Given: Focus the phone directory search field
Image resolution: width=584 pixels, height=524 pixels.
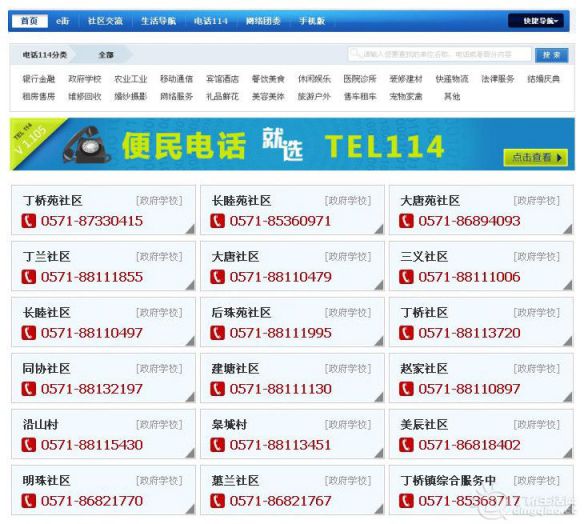Looking at the screenshot, I should tap(439, 54).
